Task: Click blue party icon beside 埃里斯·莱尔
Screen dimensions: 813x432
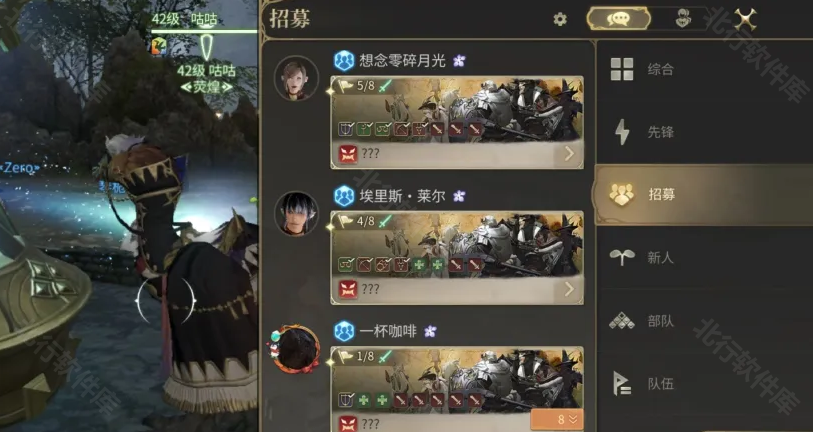Action: 344,196
